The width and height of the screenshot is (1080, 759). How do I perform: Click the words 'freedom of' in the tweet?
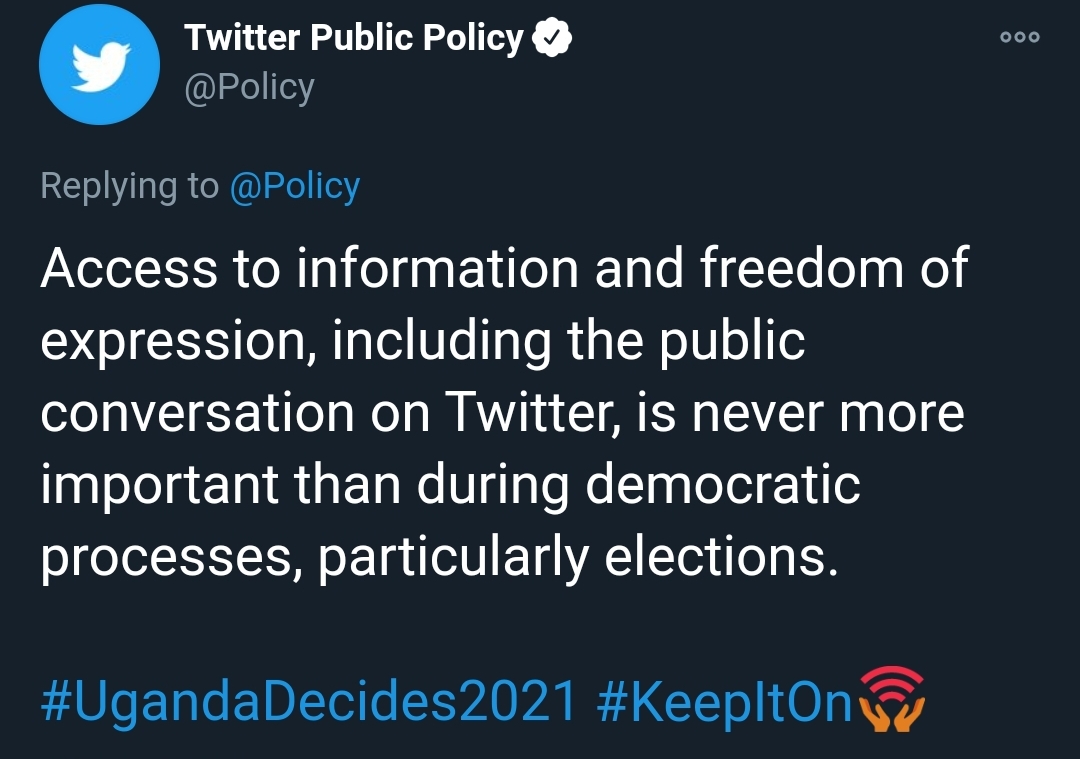(x=834, y=267)
